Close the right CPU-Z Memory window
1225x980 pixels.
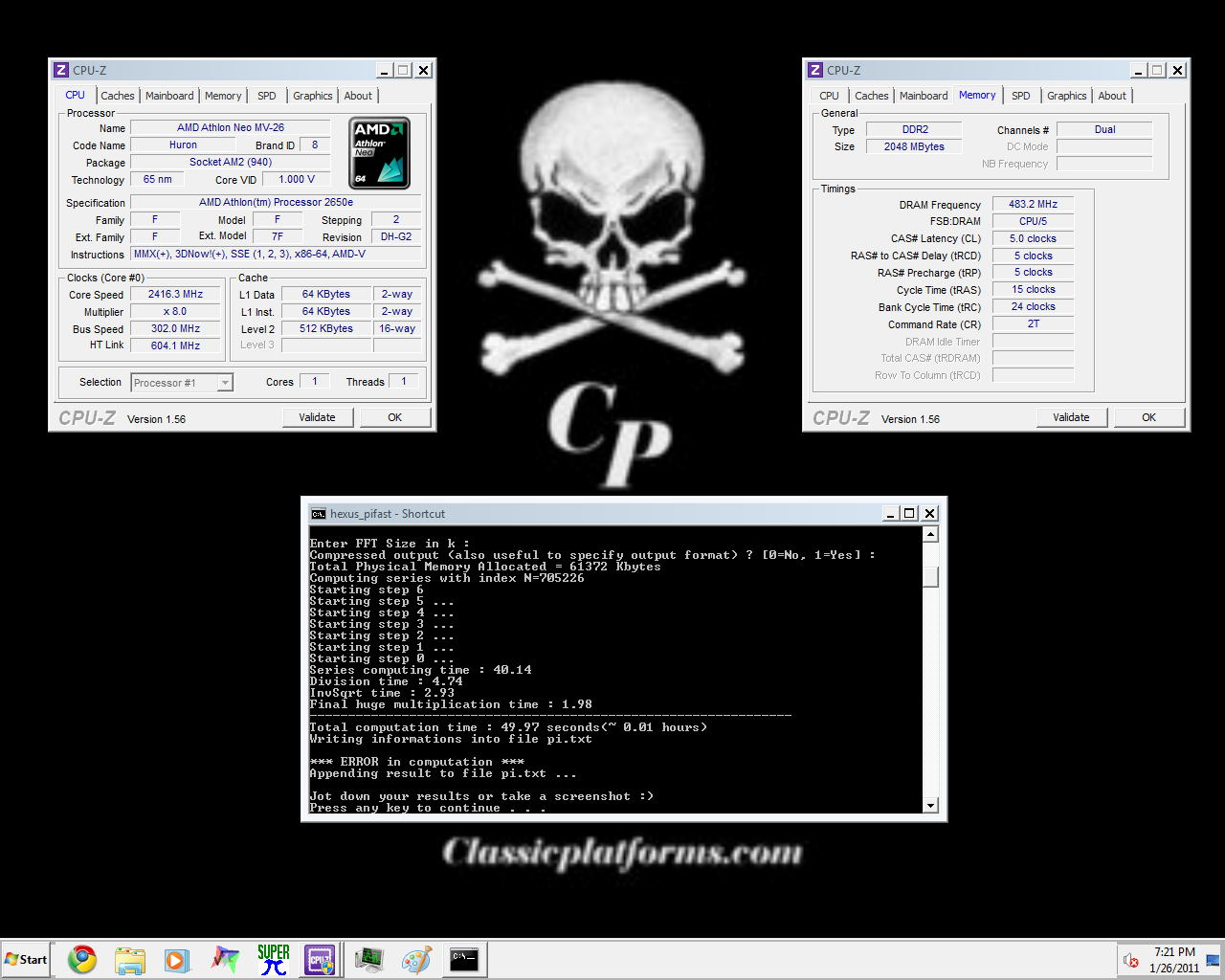(1178, 70)
